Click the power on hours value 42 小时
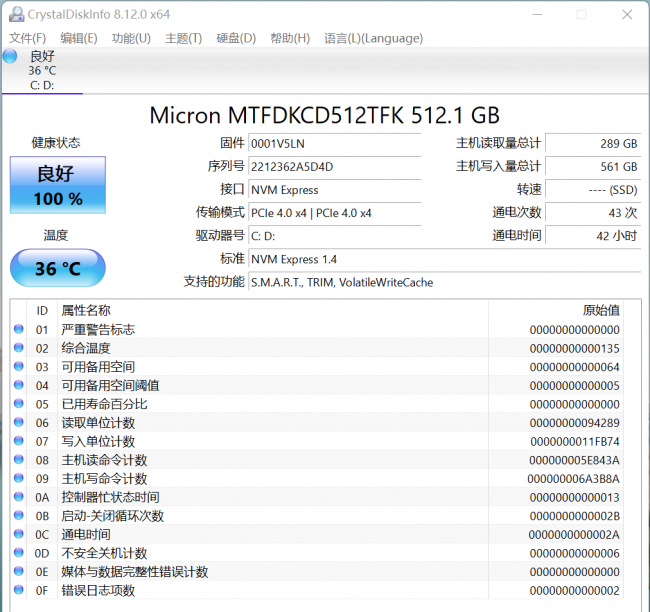Image resolution: width=650 pixels, height=612 pixels. pyautogui.click(x=593, y=236)
